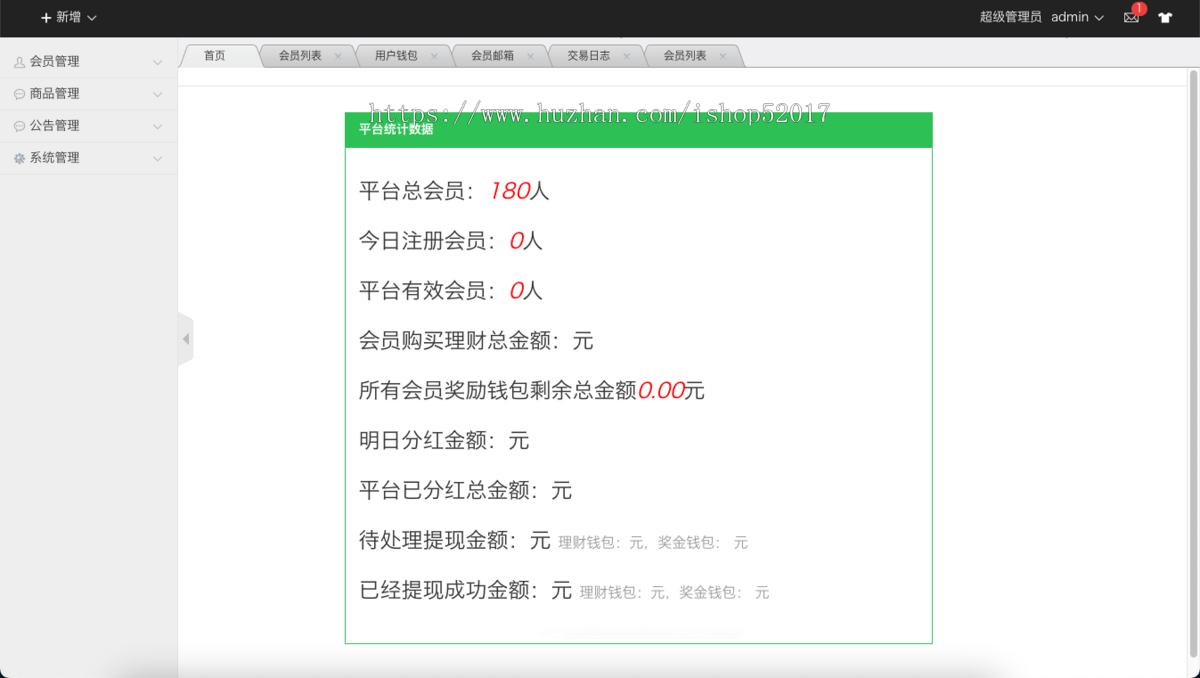Click the gear icon beside 系统管理

click(x=19, y=158)
